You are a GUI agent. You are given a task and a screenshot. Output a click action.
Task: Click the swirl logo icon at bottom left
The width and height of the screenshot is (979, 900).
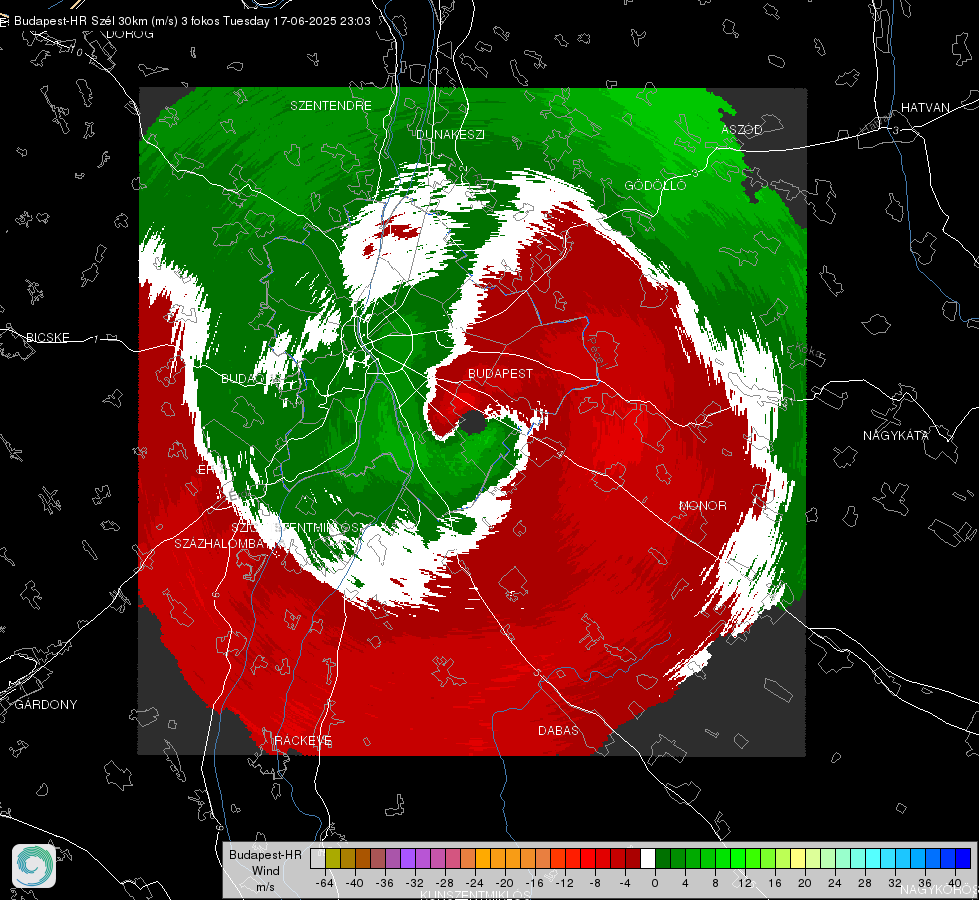34,866
